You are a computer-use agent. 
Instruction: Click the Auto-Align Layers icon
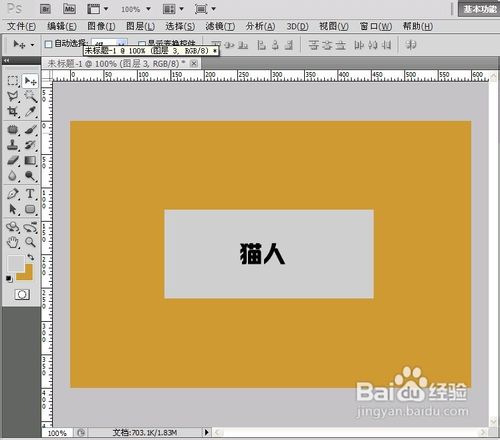point(411,45)
